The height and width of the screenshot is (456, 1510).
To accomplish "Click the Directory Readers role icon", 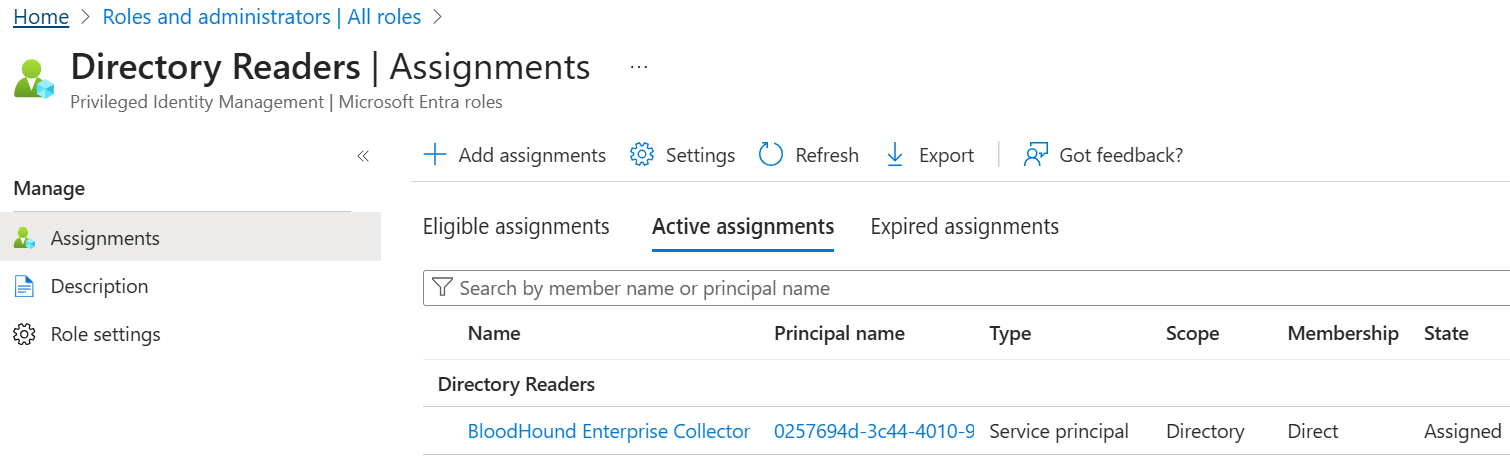I will click(34, 79).
